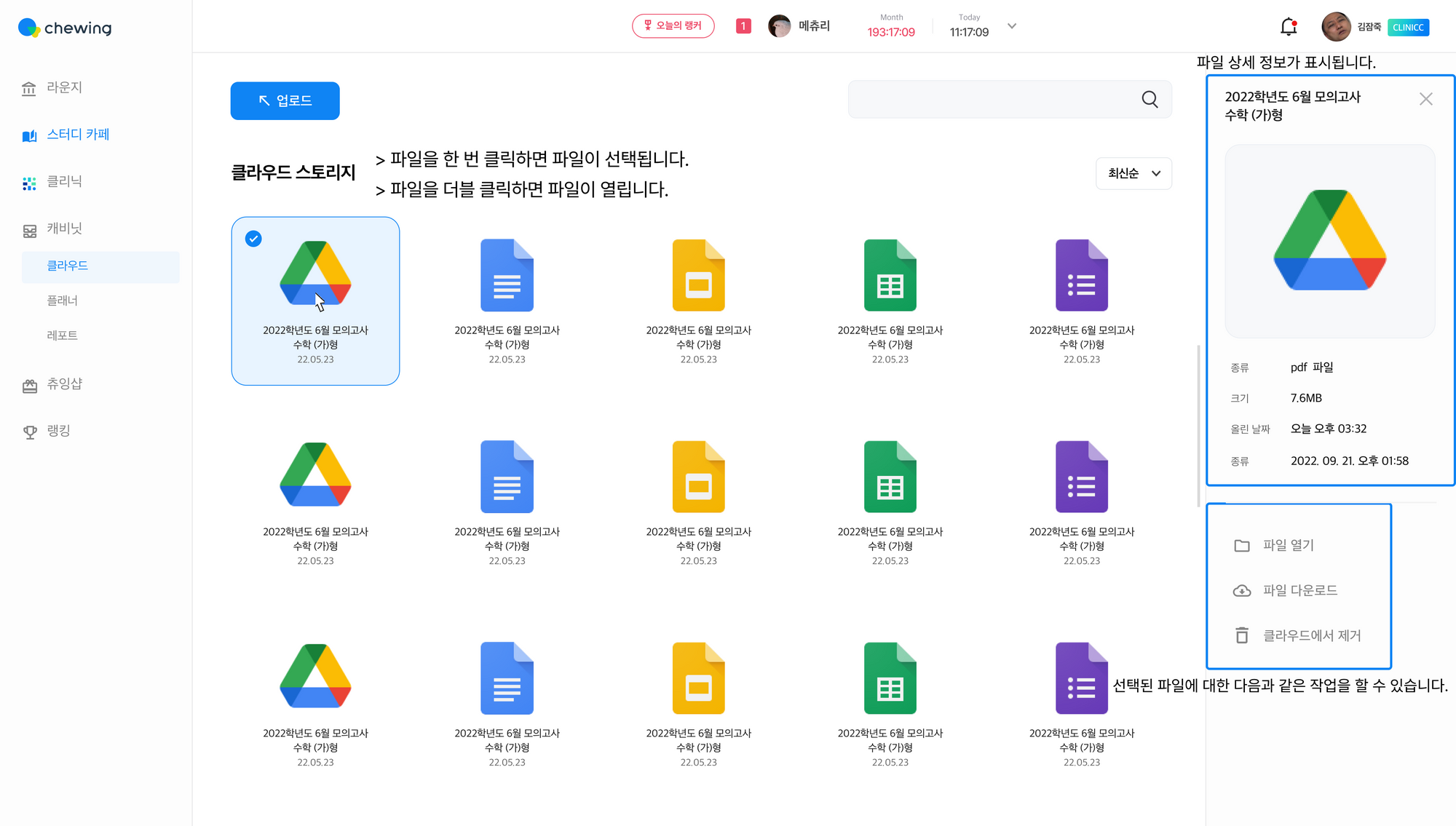Click the 김잠죽 profile avatar
The image size is (1456, 826).
tap(1336, 27)
